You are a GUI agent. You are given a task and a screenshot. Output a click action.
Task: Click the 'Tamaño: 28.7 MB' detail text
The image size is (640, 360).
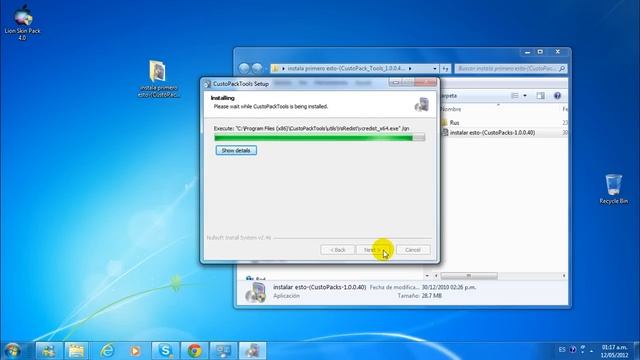coord(419,296)
